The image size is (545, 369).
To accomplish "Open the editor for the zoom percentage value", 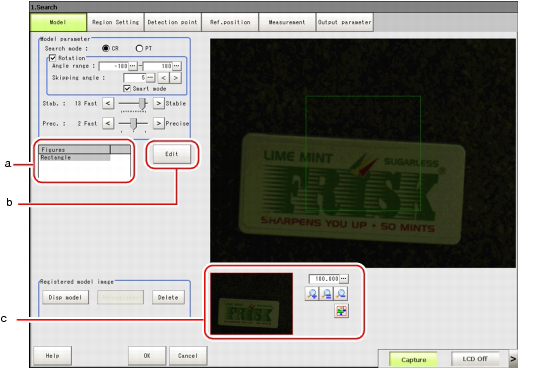I will pos(344,279).
